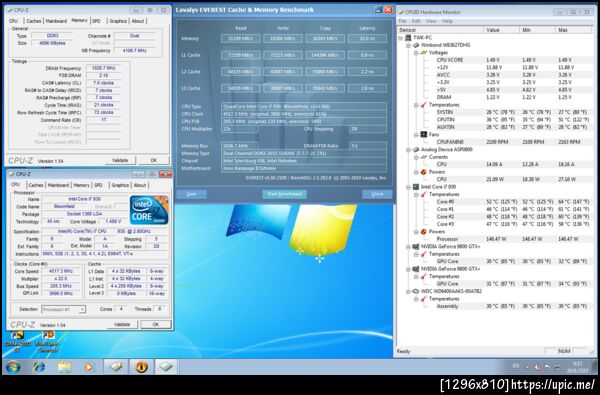The width and height of the screenshot is (600, 395).
Task: Collapse the WDC WD6400AAKS node
Action: tap(408, 291)
